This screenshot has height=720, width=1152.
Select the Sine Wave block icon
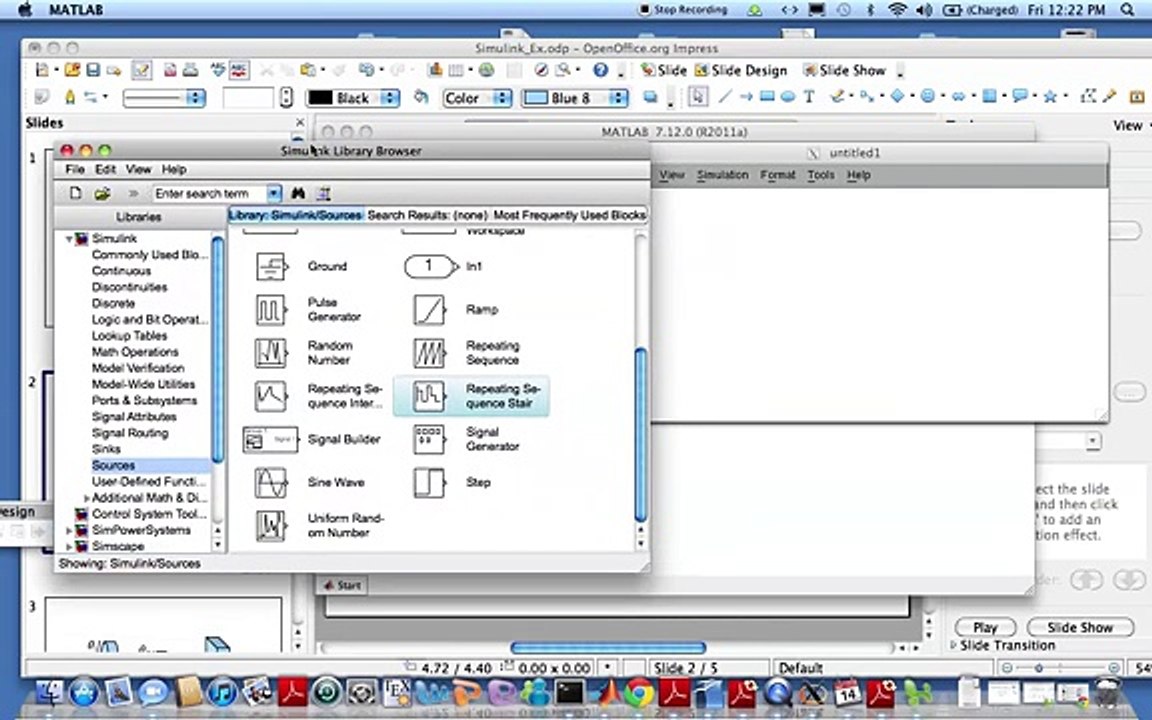(x=270, y=483)
